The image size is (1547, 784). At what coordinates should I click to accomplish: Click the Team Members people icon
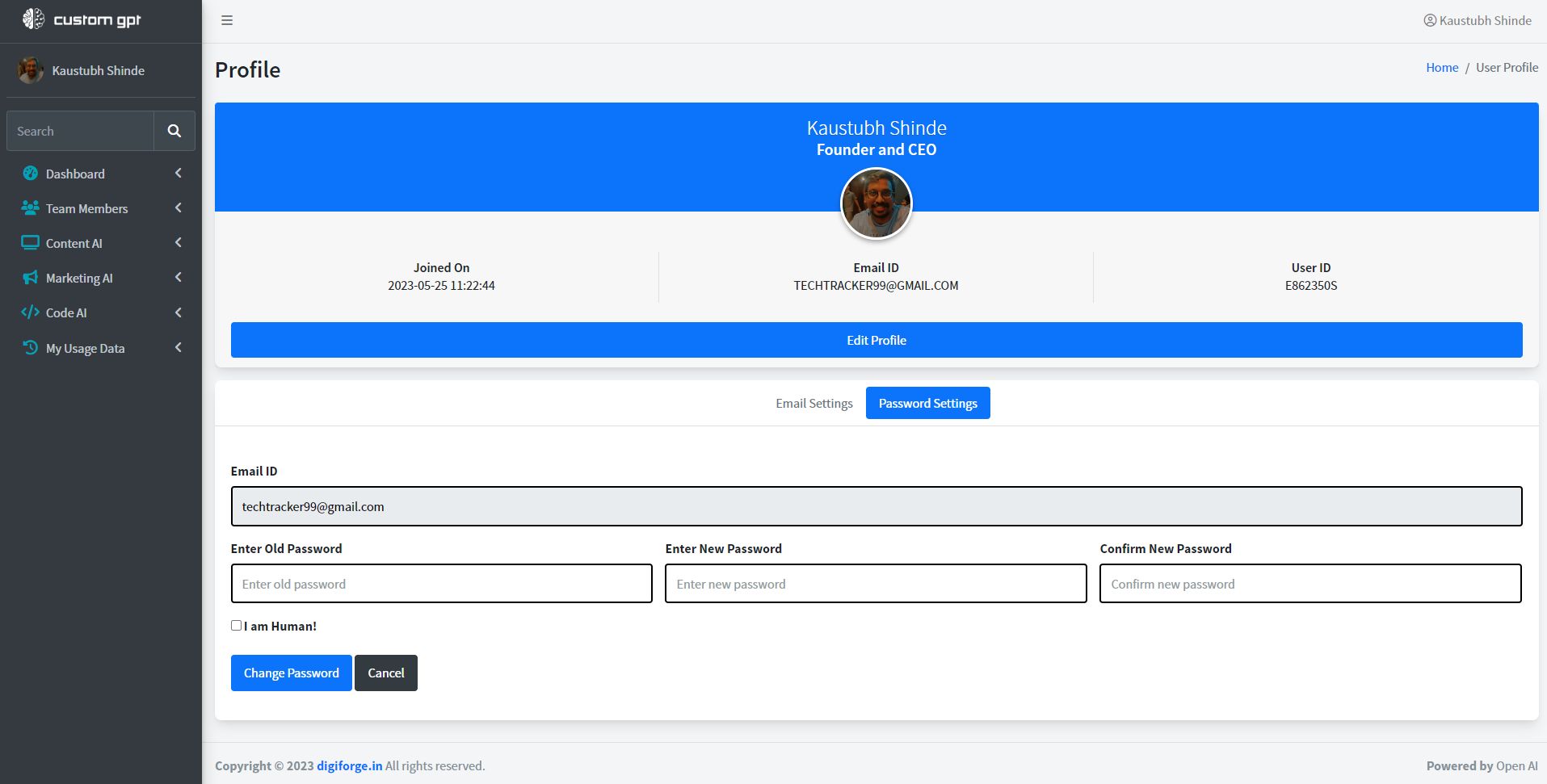(31, 208)
